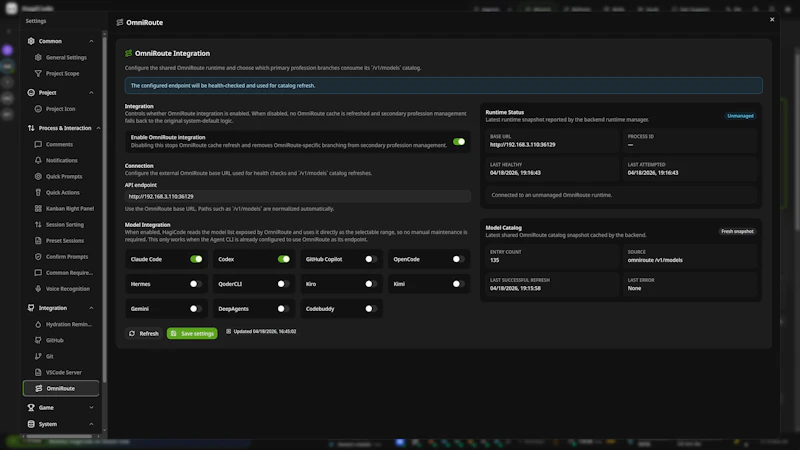Viewport: 800px width, 450px height.
Task: Click the Project Icon entry icon
Action: 38,109
